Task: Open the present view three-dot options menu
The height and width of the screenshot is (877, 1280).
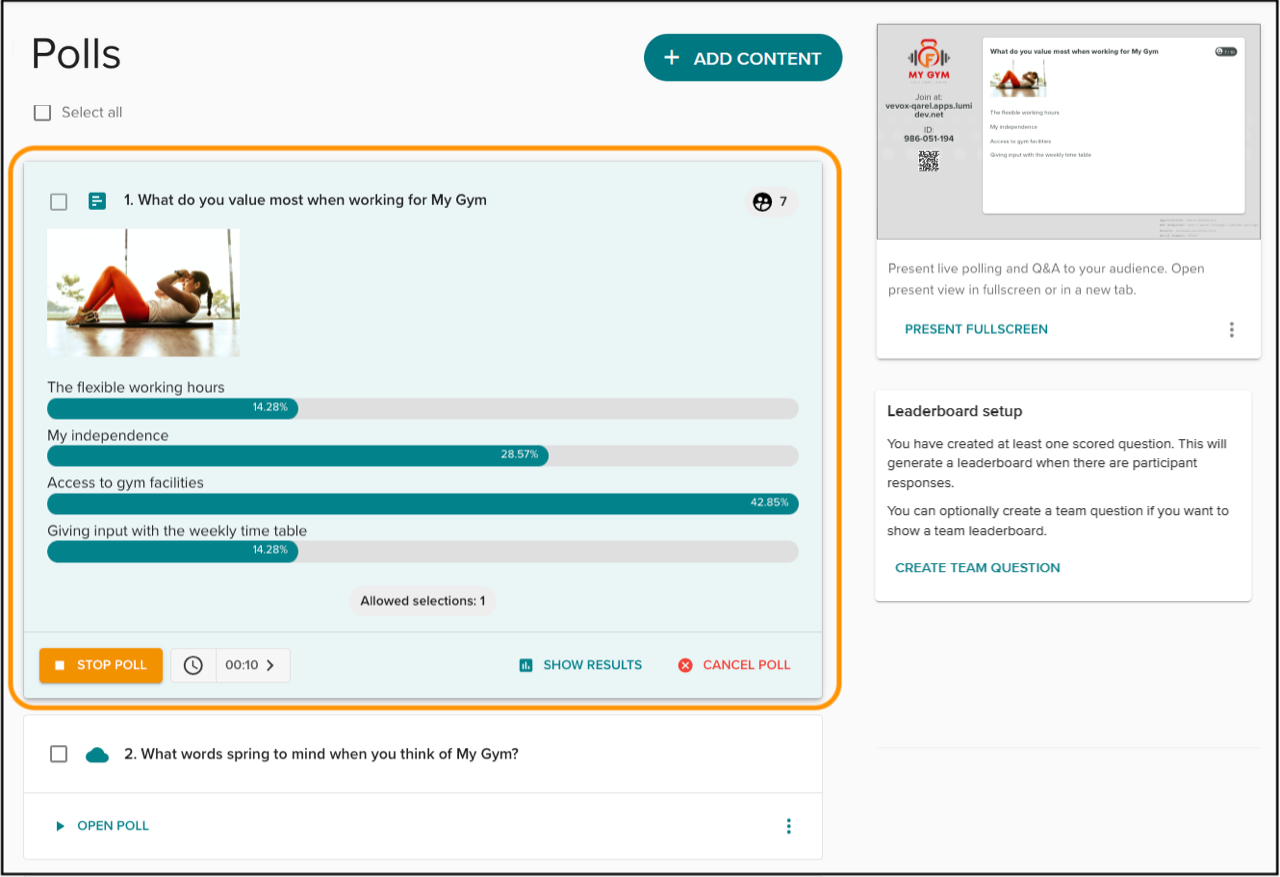Action: click(1231, 330)
